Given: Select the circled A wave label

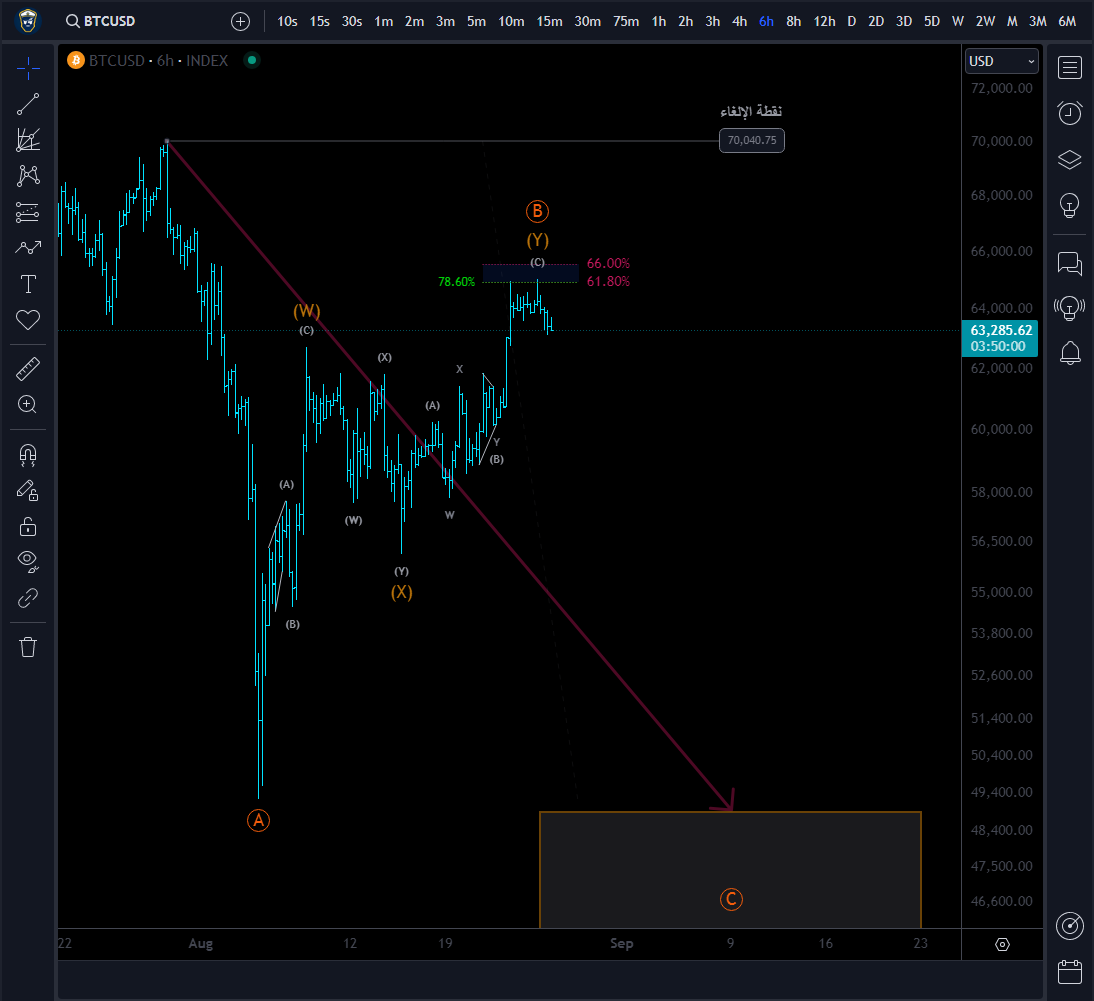Looking at the screenshot, I should (258, 820).
